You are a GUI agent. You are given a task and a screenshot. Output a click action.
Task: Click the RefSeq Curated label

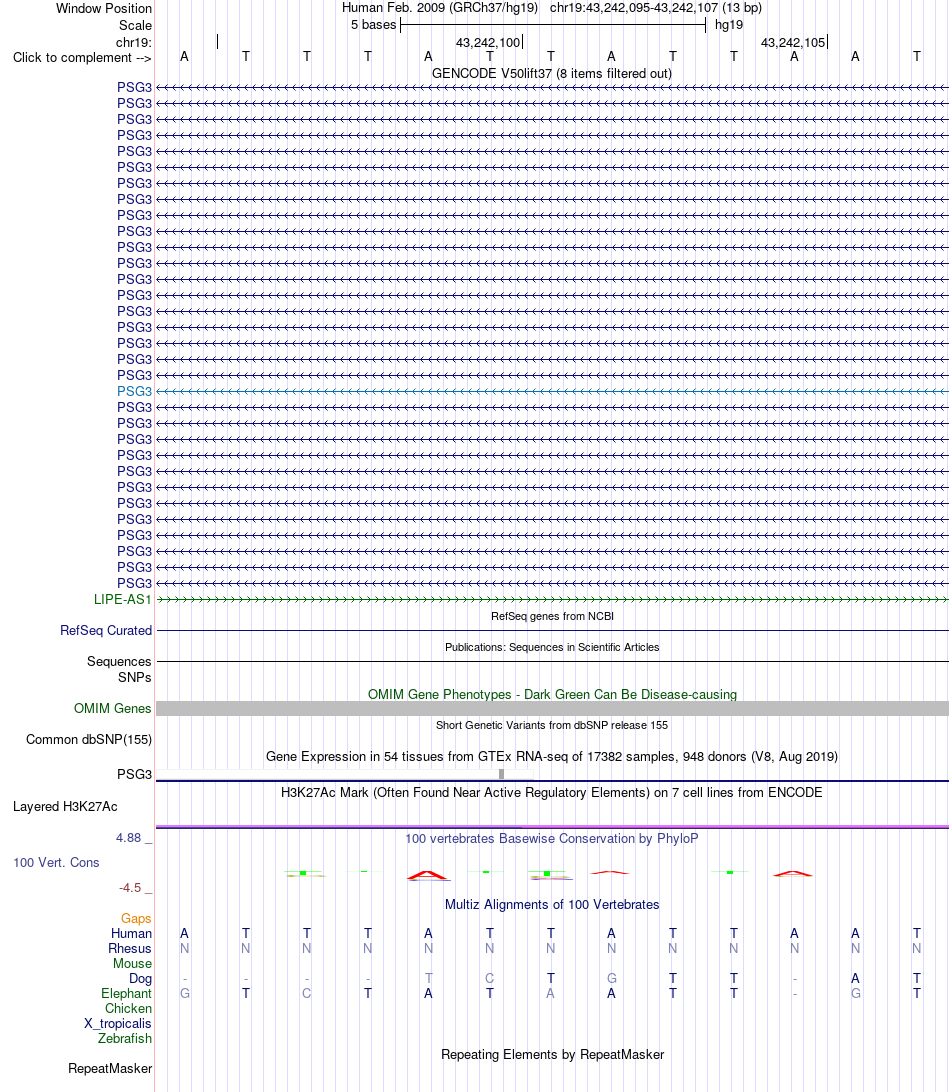pyautogui.click(x=106, y=630)
